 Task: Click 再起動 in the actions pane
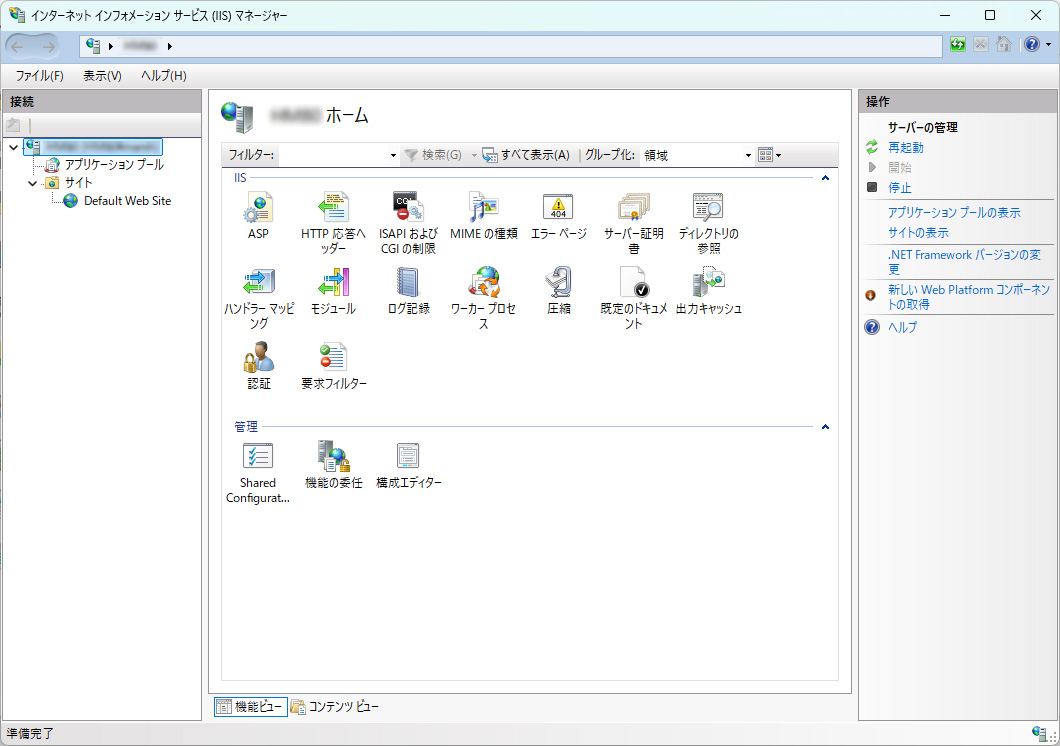click(x=905, y=147)
